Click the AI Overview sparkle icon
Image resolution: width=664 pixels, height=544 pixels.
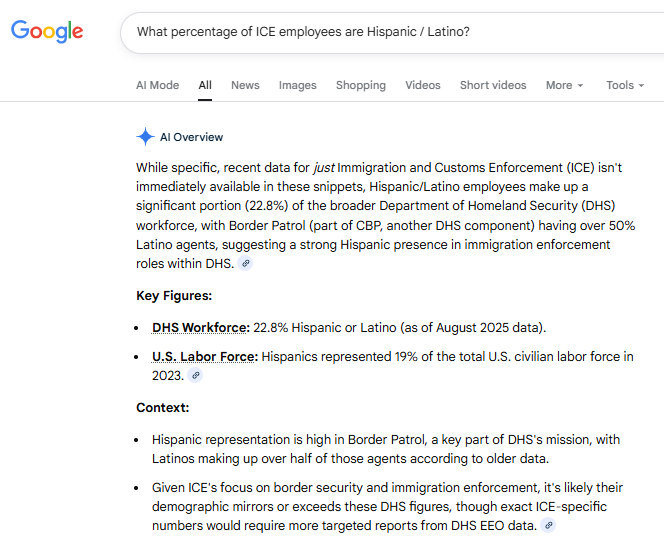coord(146,137)
